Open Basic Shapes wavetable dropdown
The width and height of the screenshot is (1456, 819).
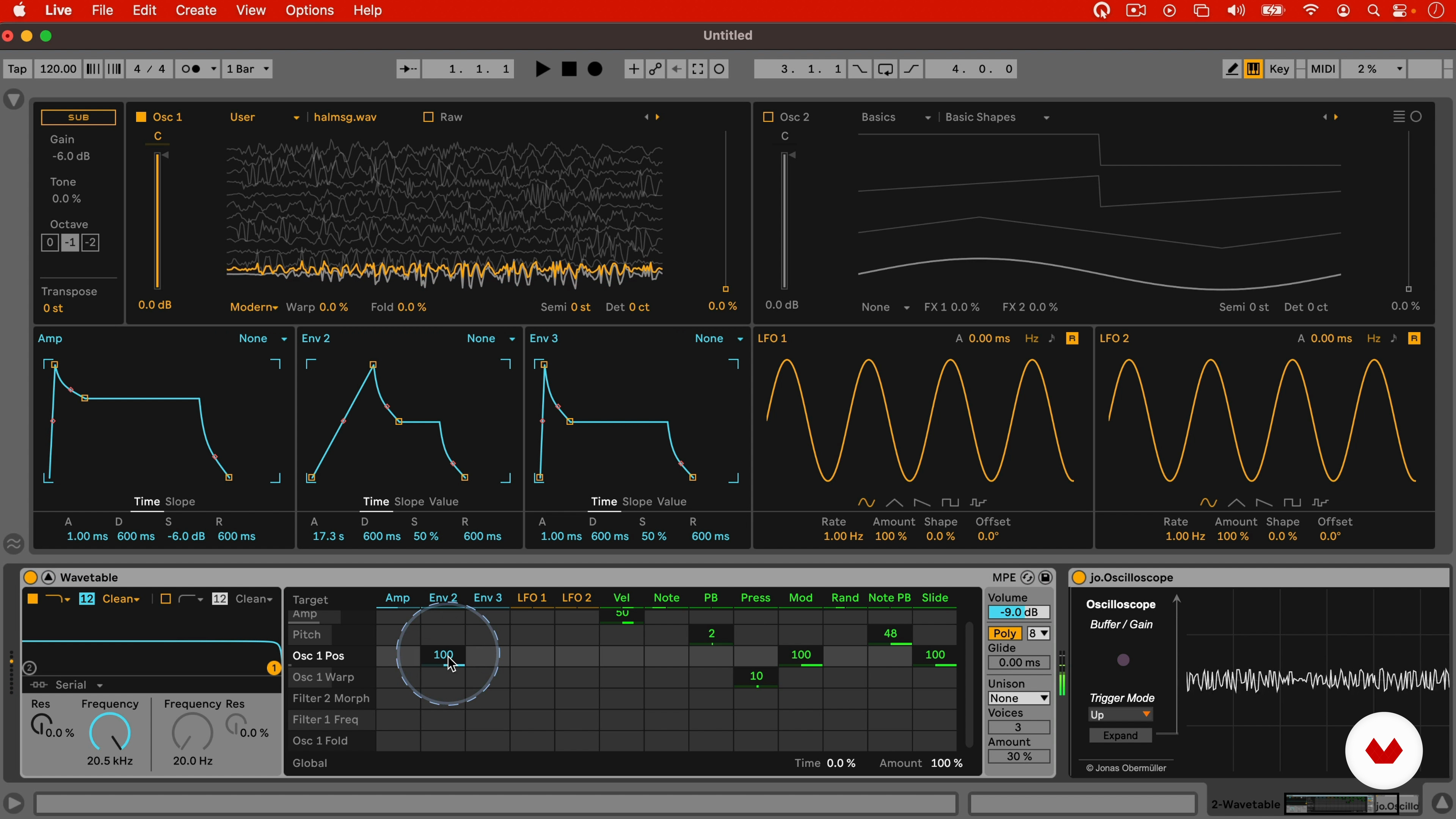(x=998, y=117)
